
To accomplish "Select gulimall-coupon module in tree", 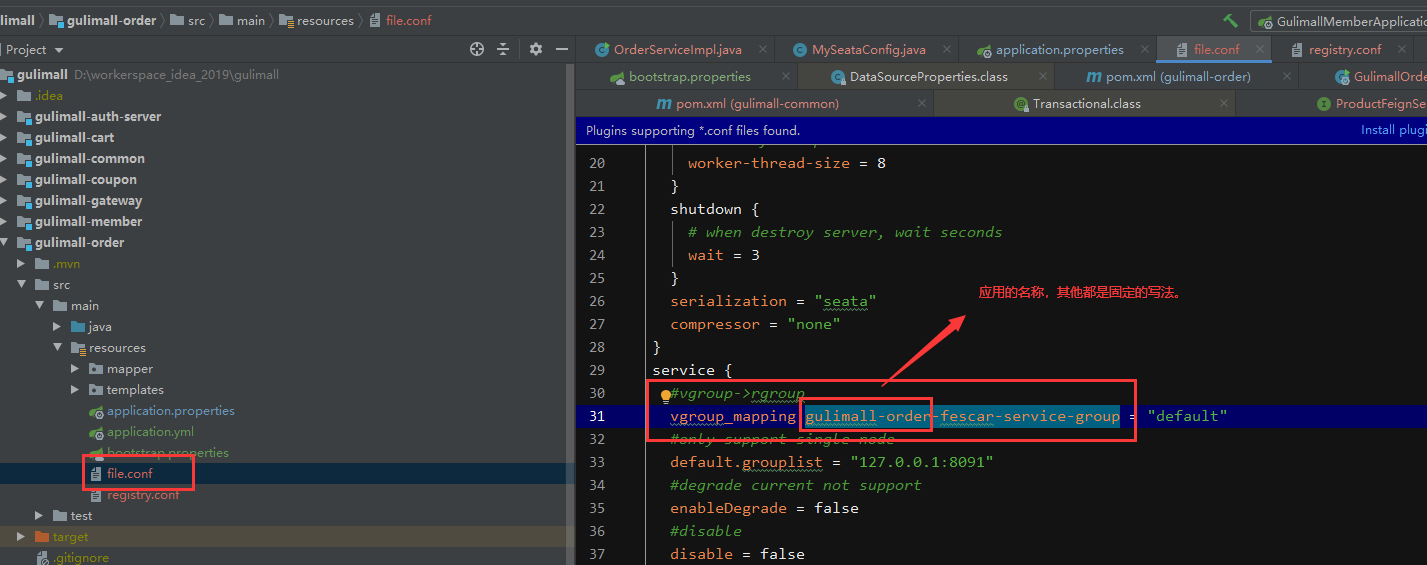I will (86, 180).
